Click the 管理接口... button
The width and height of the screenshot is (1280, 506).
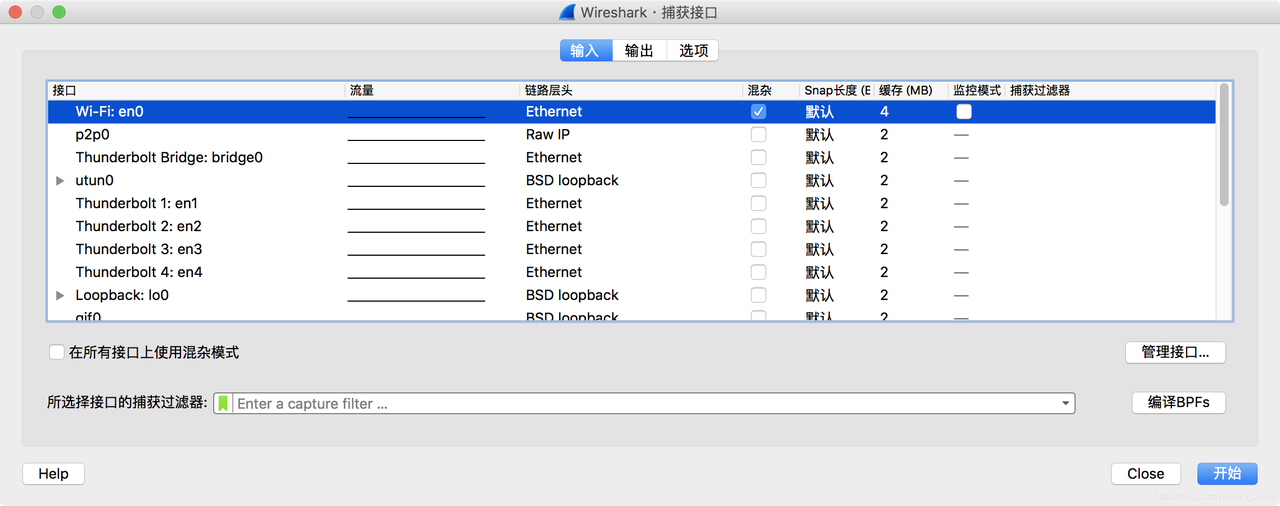click(1175, 352)
